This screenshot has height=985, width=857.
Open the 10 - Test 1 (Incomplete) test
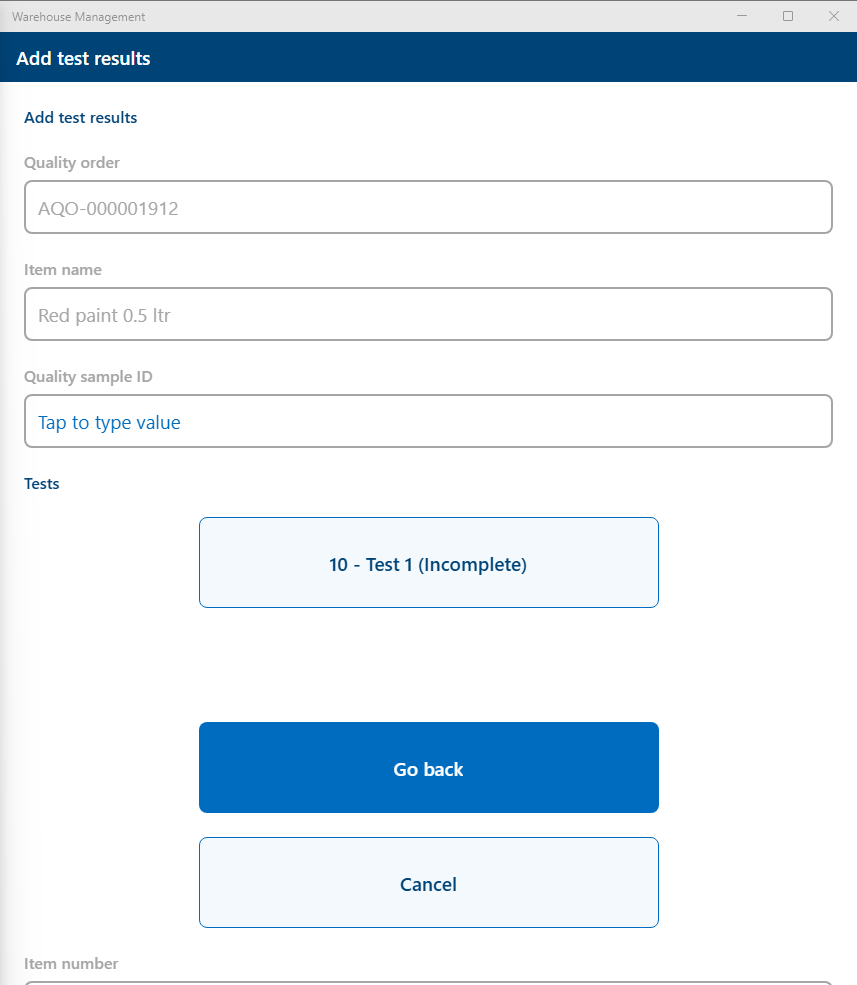(x=428, y=563)
